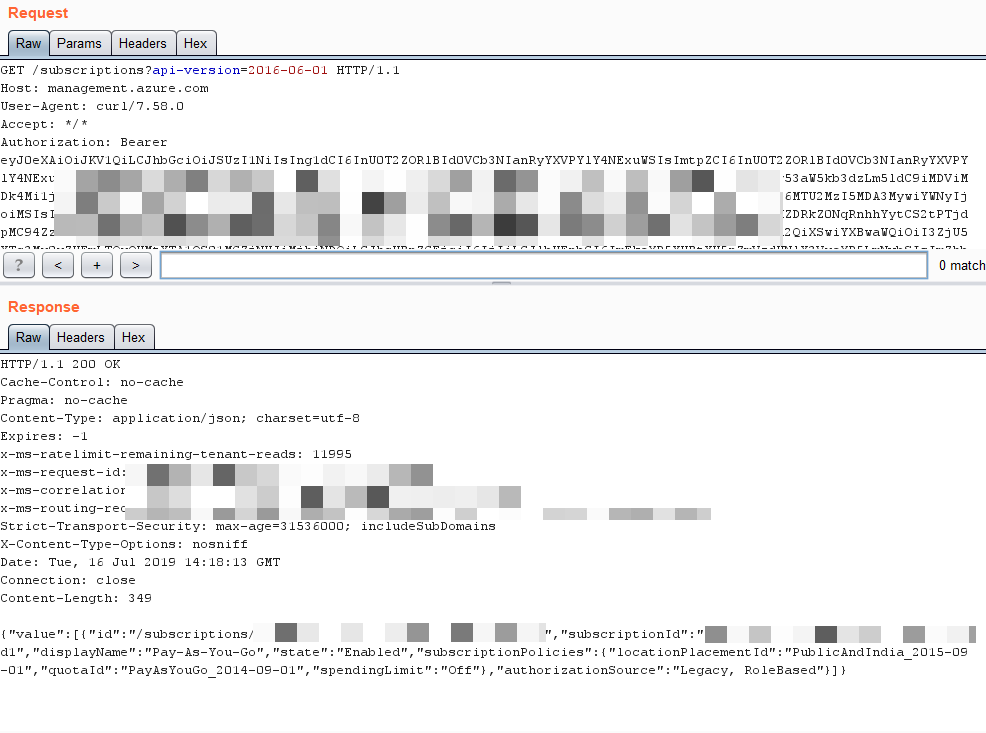
Task: Go to previous search match
Action: point(58,265)
